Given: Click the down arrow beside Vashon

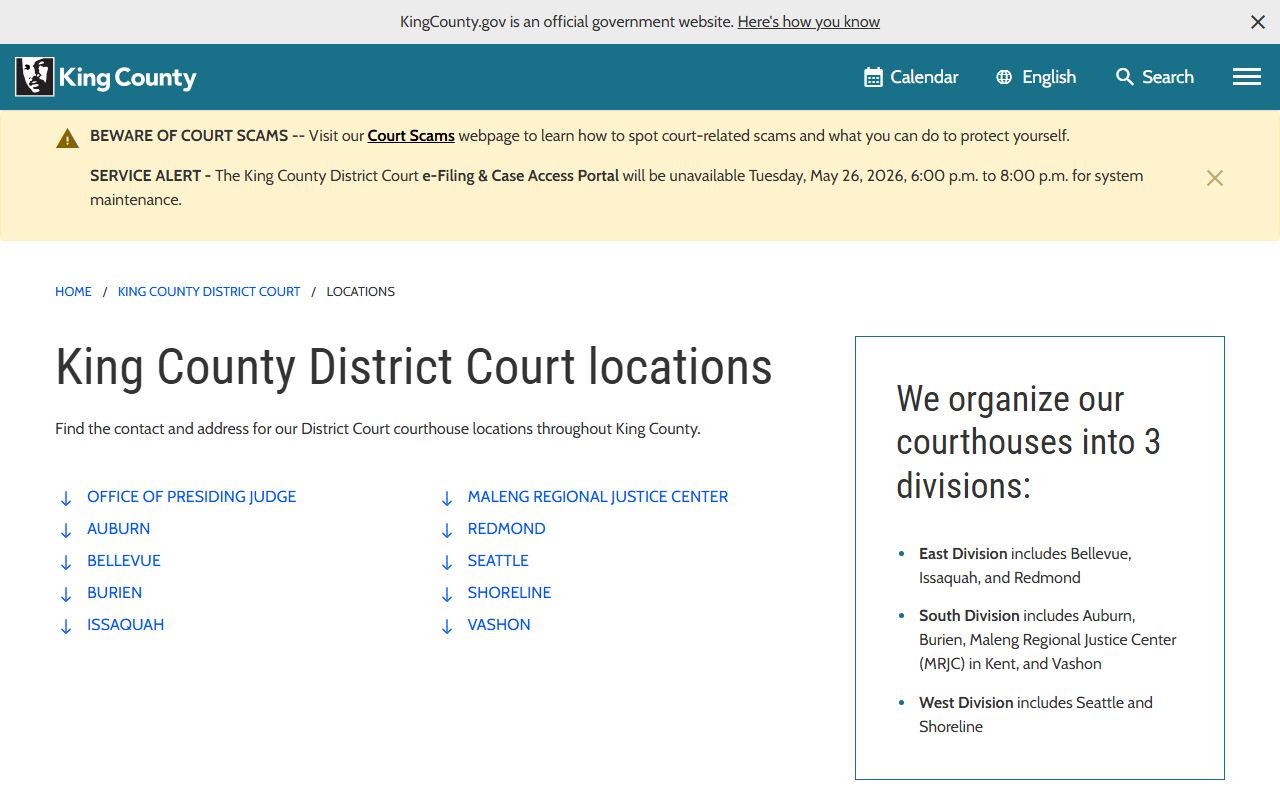Looking at the screenshot, I should click(x=447, y=626).
